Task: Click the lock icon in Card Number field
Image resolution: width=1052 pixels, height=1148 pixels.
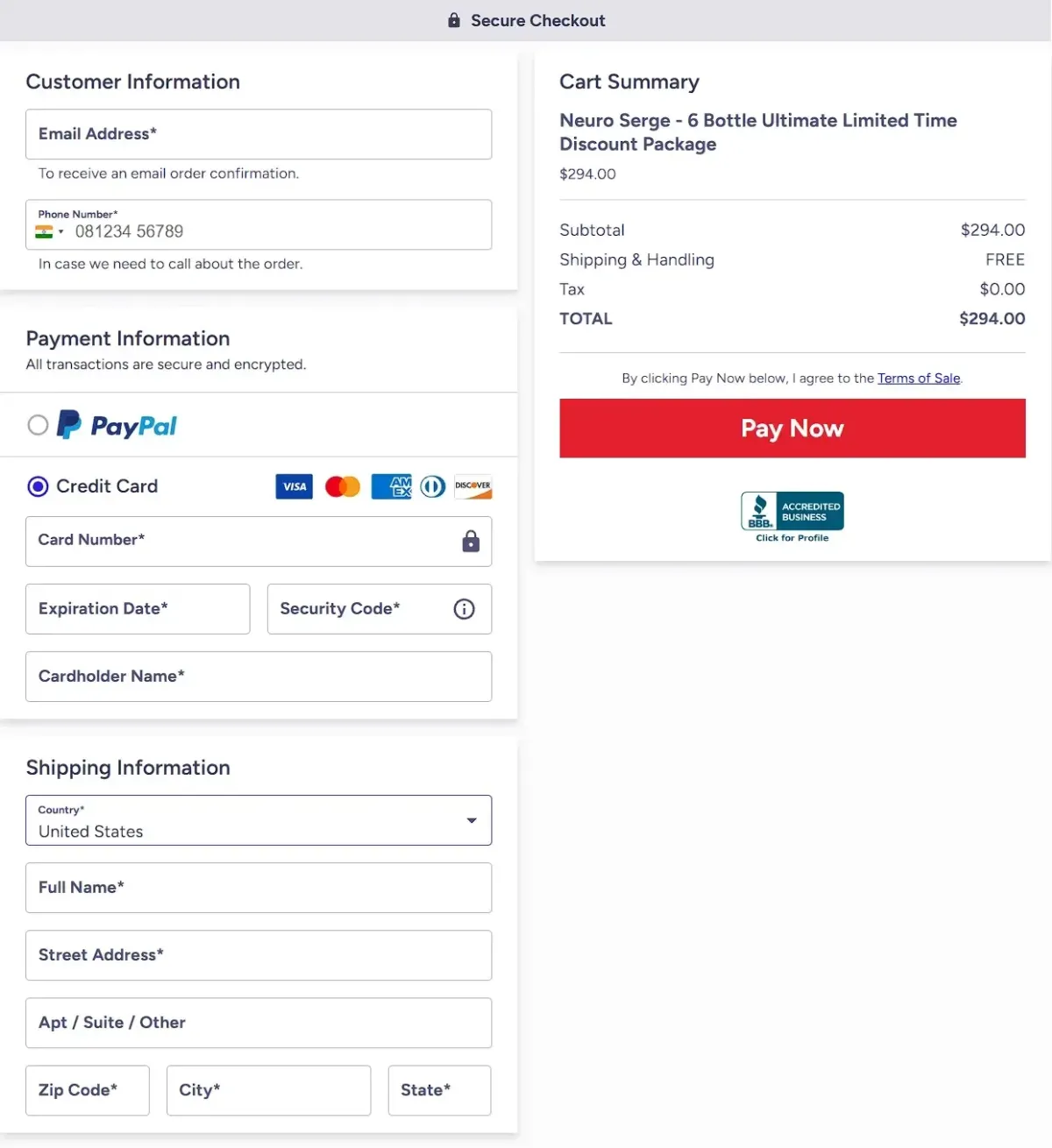Action: pyautogui.click(x=471, y=542)
